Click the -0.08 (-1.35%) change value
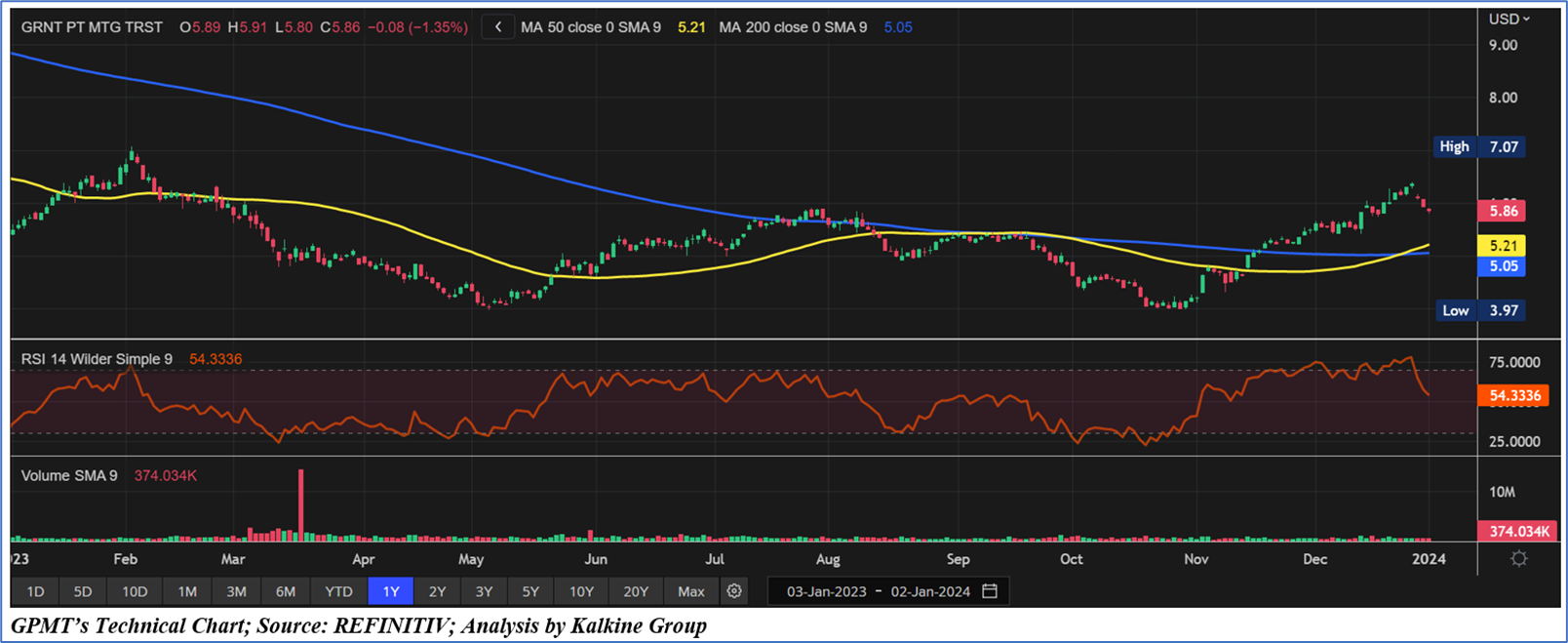 [417, 27]
